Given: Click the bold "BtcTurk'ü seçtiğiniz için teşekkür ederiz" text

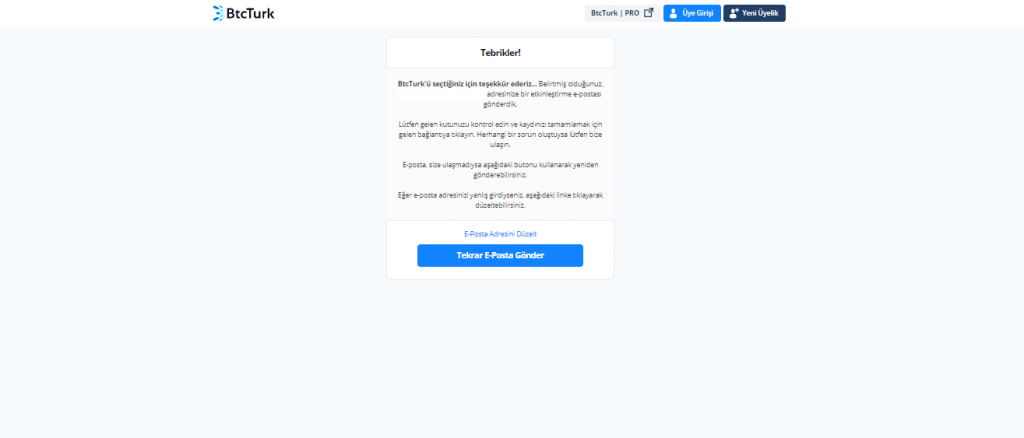Looking at the screenshot, I should [x=467, y=84].
